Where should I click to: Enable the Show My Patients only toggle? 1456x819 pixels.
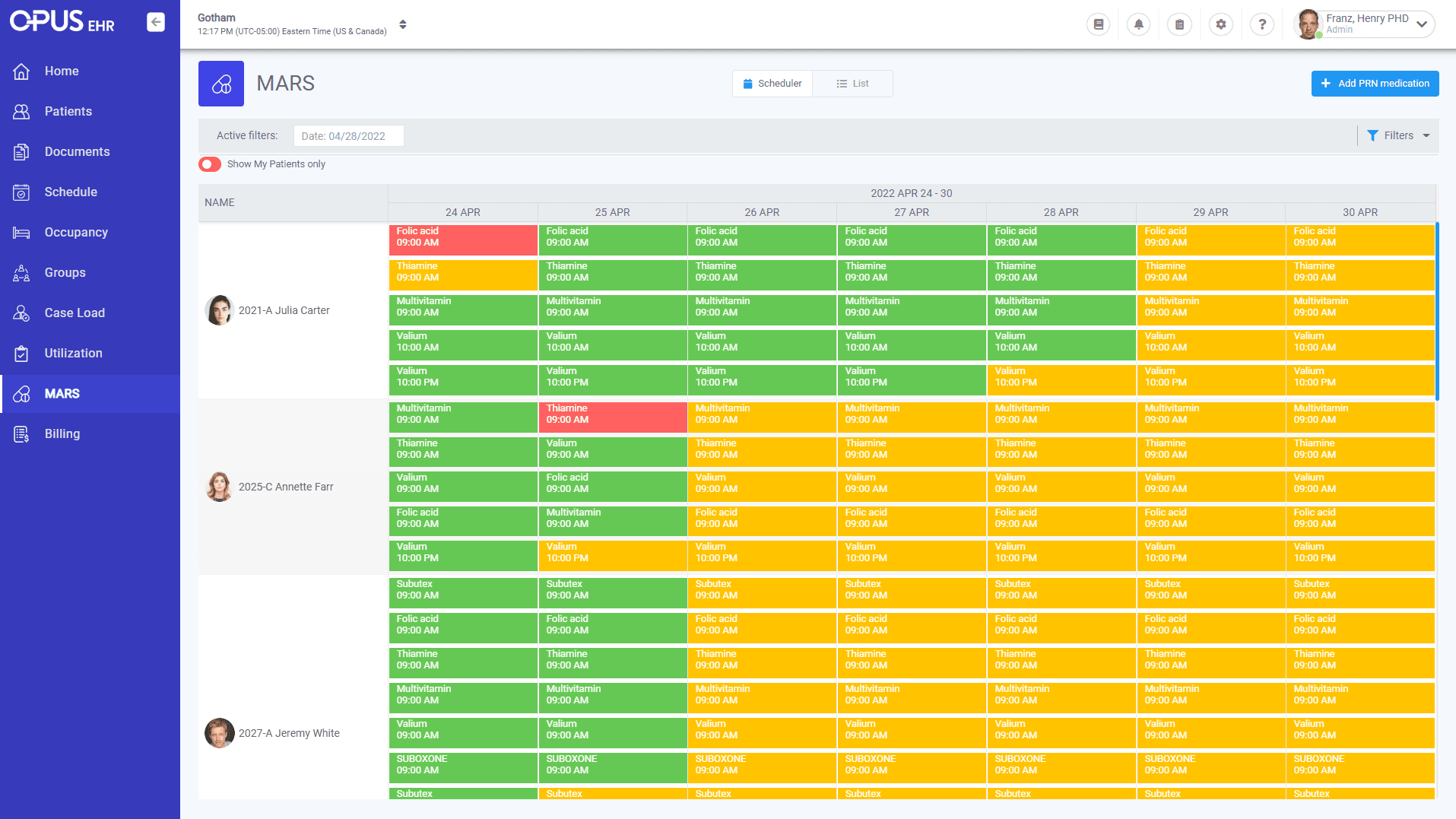pos(209,163)
